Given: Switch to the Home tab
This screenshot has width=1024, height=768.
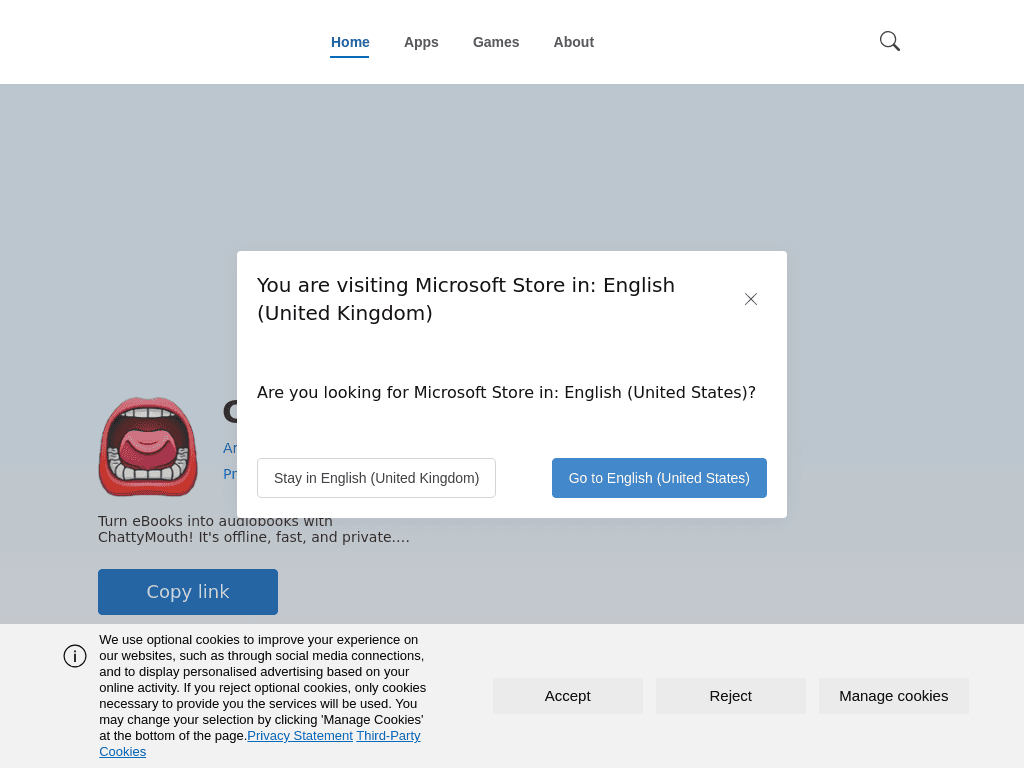Looking at the screenshot, I should (x=350, y=42).
